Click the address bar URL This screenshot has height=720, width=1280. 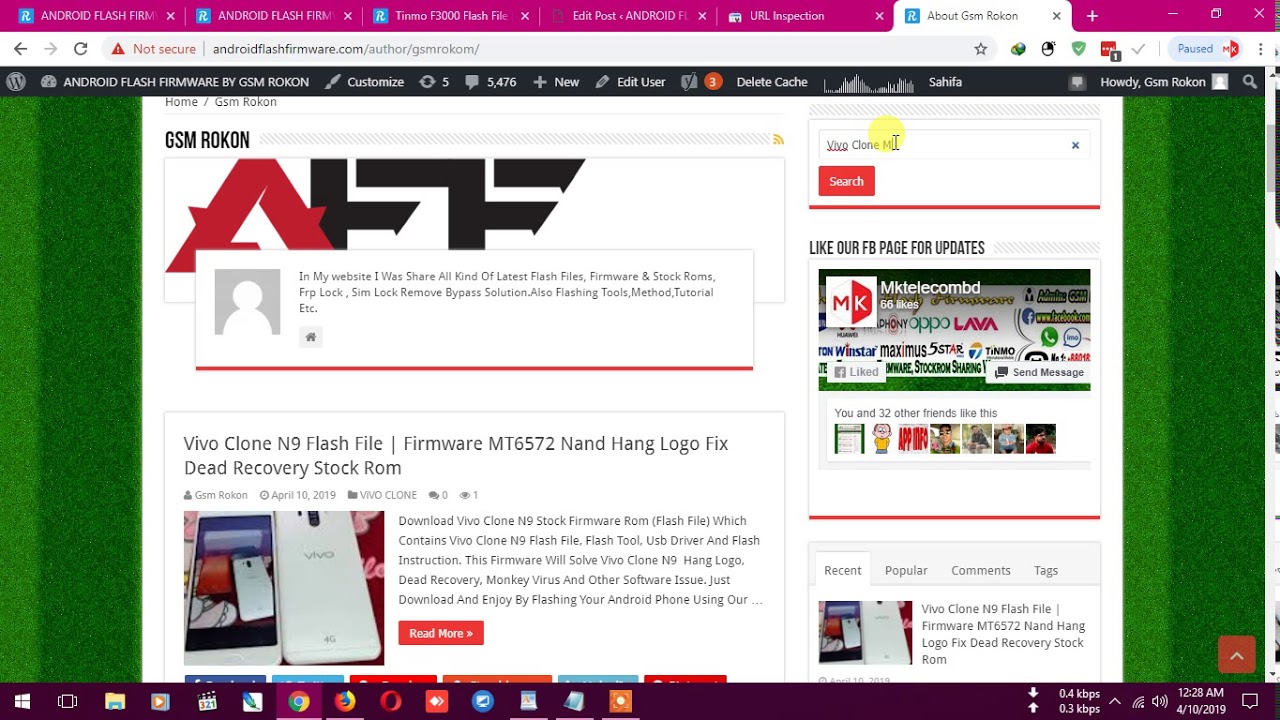tap(346, 49)
